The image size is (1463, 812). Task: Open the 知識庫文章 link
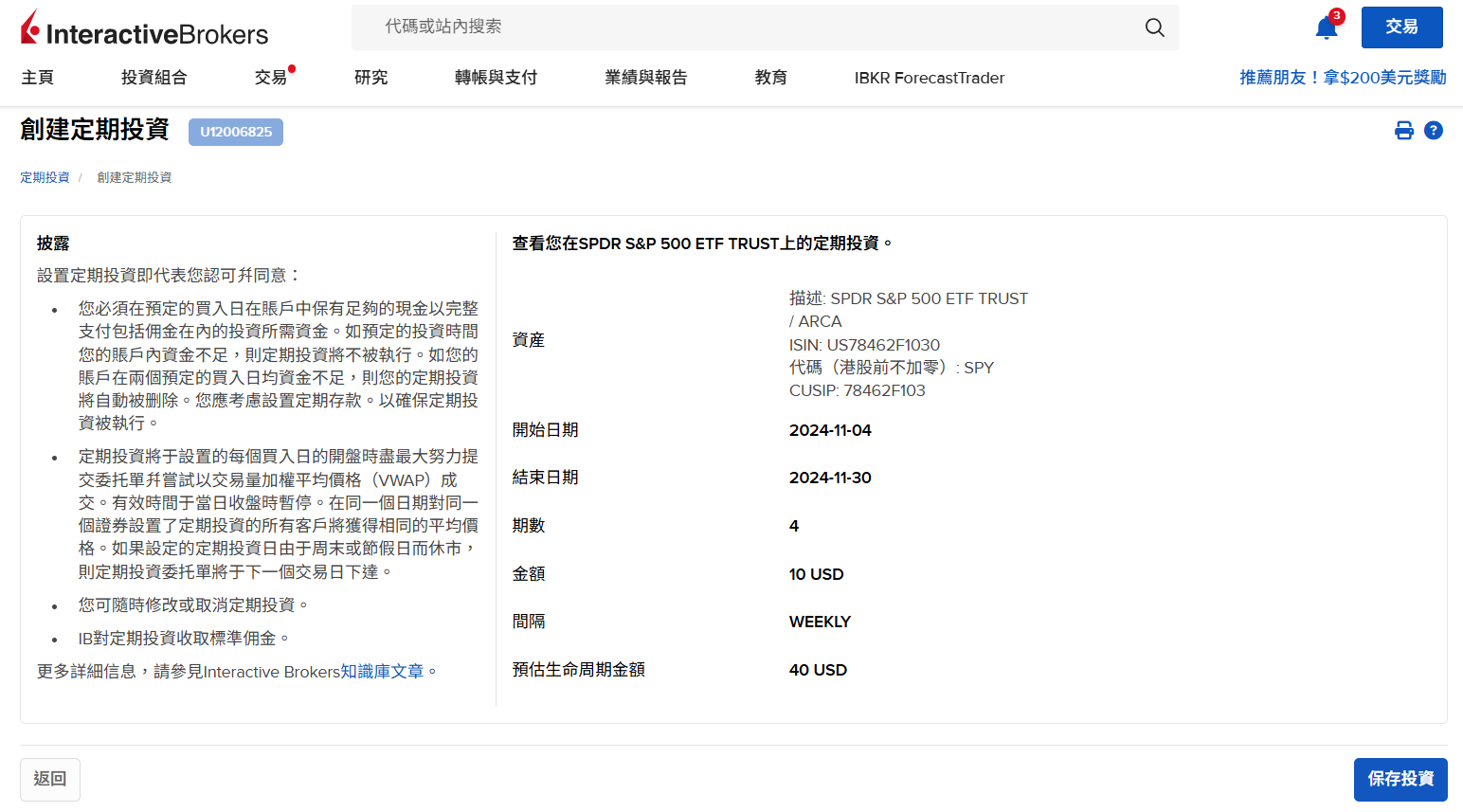click(x=382, y=672)
